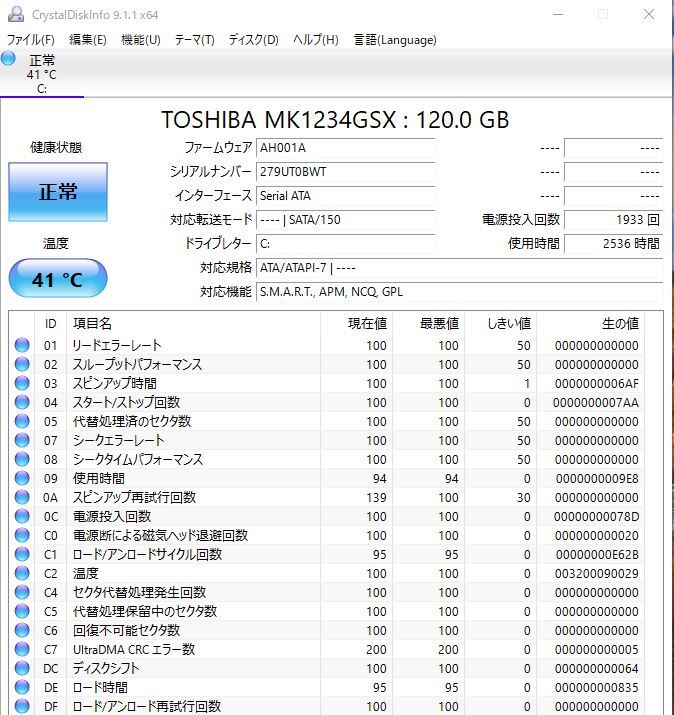Click raw value 0000000009E8

point(597,479)
